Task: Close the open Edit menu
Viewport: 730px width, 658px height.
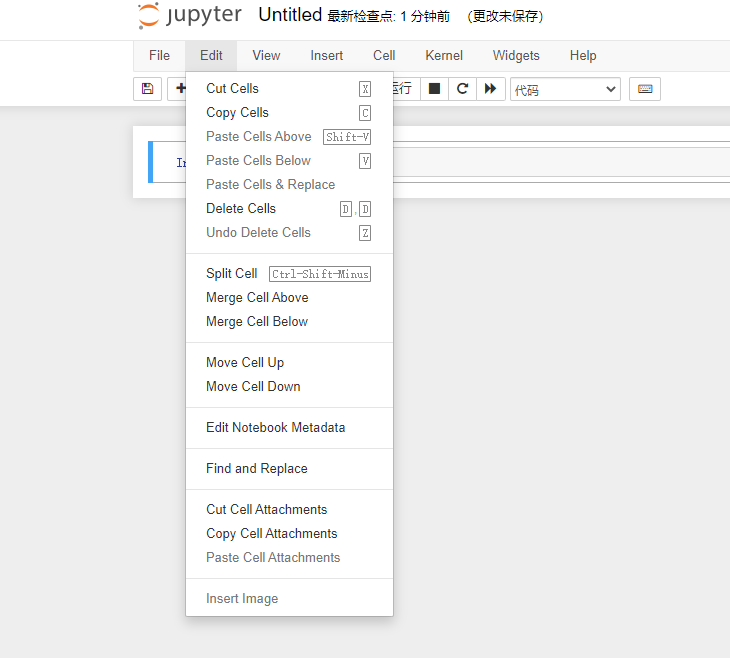Action: point(211,55)
